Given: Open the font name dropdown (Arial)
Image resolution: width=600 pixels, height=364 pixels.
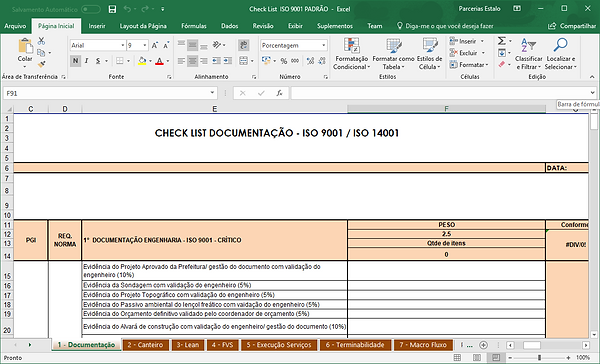Looking at the screenshot, I should pyautogui.click(x=123, y=45).
